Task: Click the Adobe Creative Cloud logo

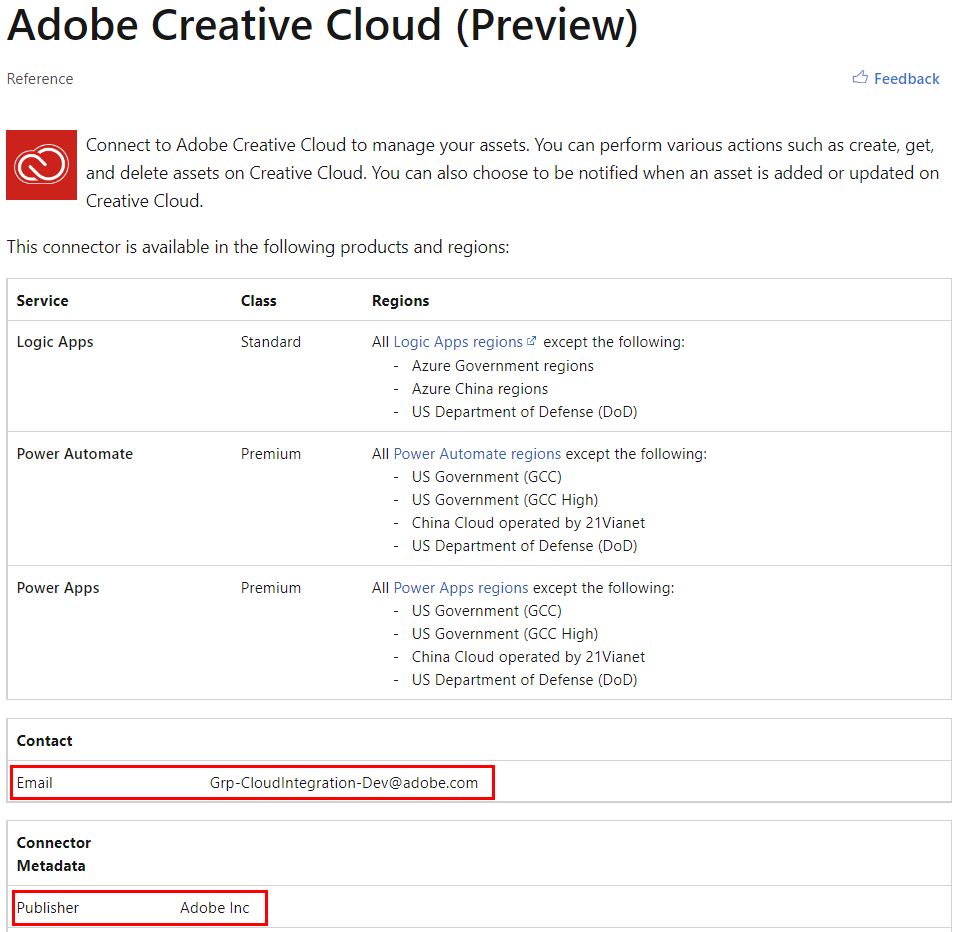Action: pos(42,165)
